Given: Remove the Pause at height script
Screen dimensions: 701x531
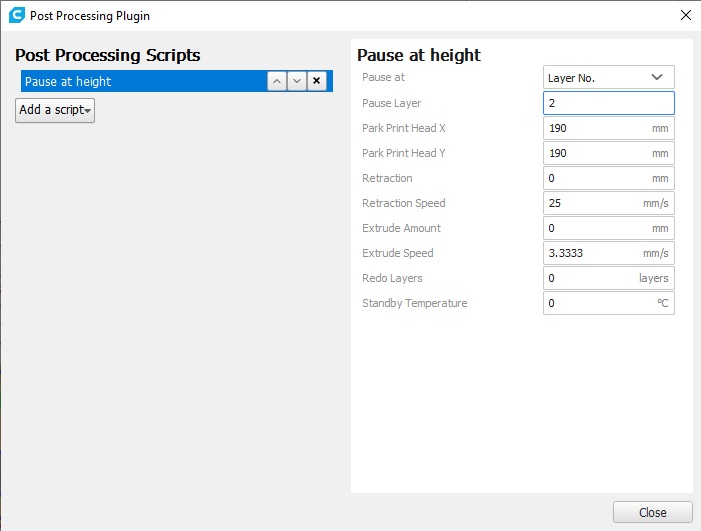Looking at the screenshot, I should click(317, 81).
